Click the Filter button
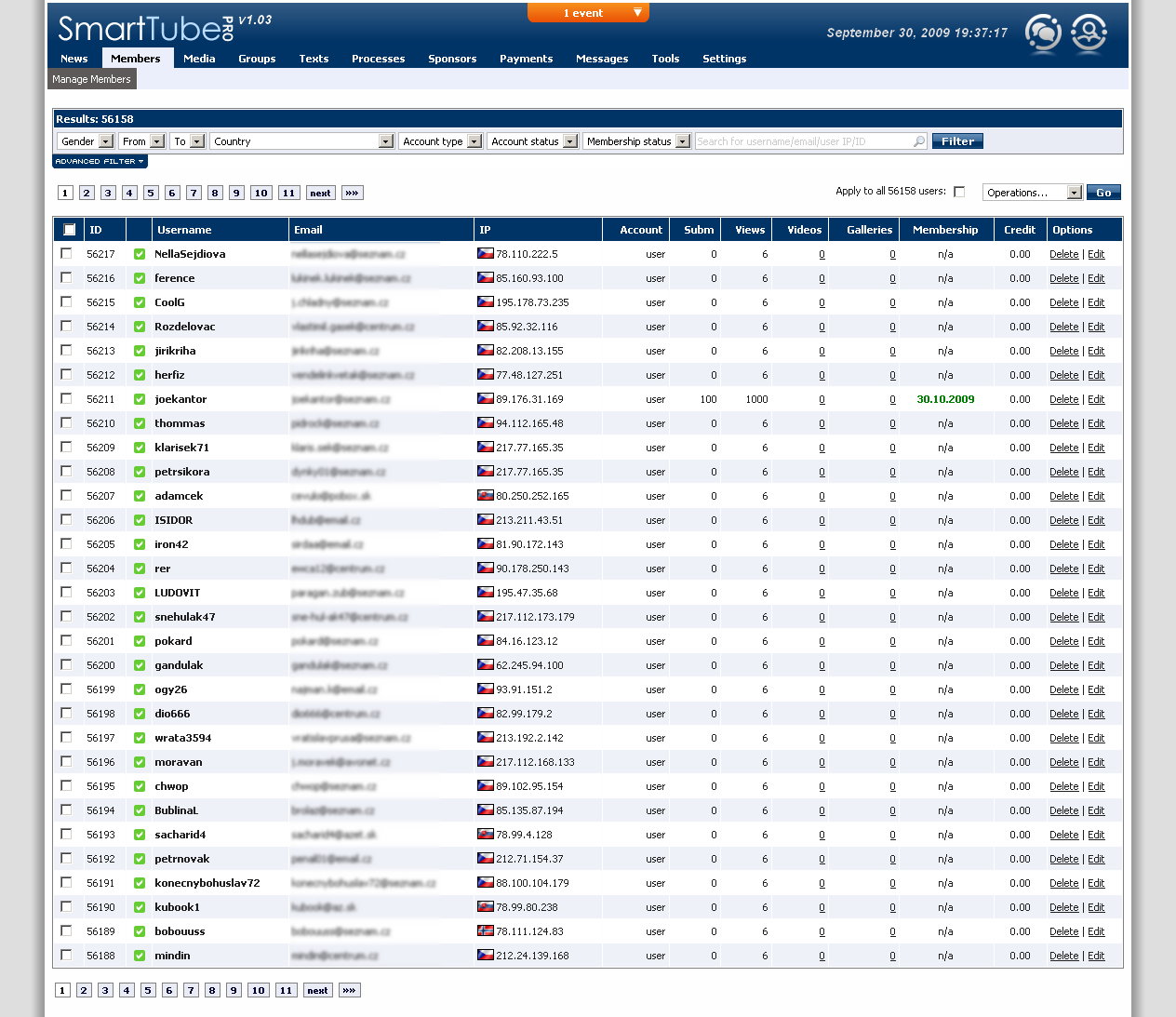Screen dimensions: 1176x1017 point(957,141)
